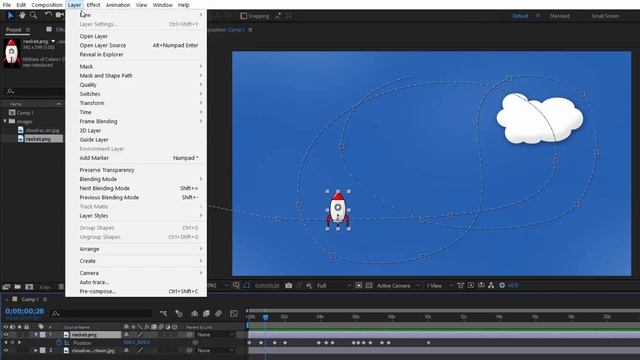Toggle transparency grid icon below viewer
The image size is (640, 360).
369,285
